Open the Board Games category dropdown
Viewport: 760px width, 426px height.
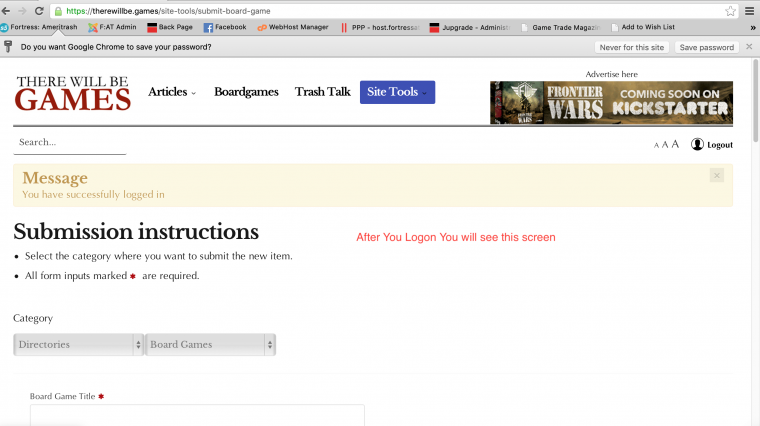(210, 345)
